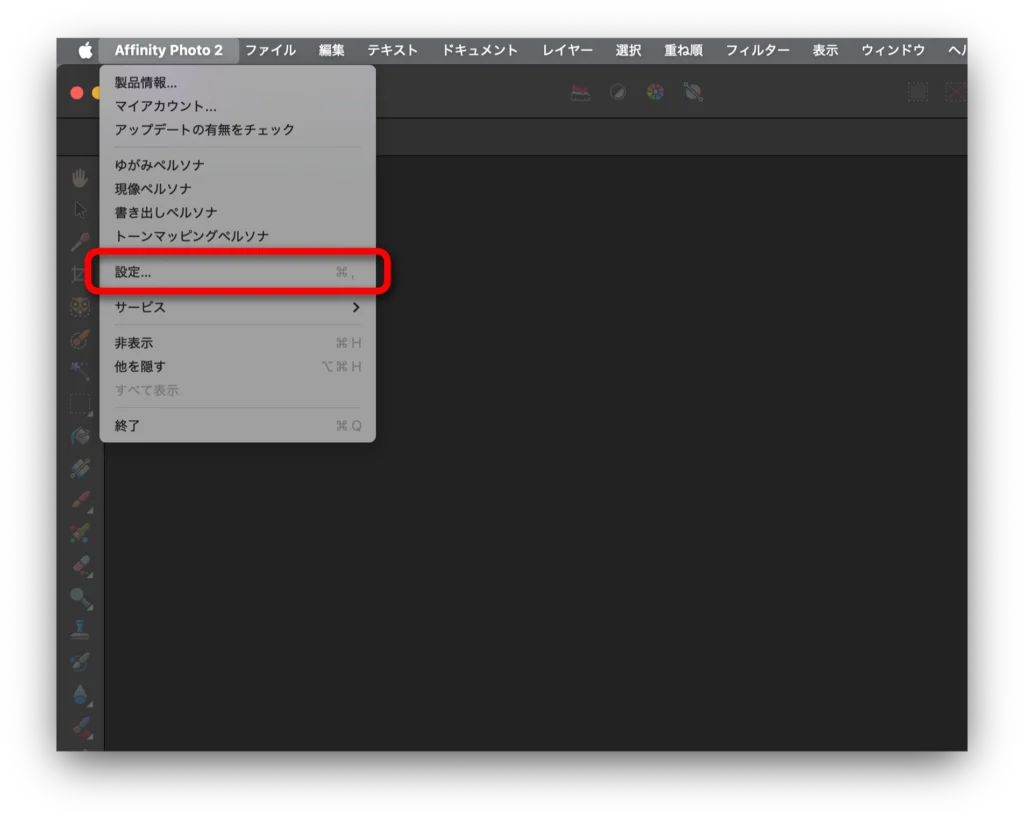
Task: Choose アップデートの有無をチェック
Action: (x=205, y=130)
